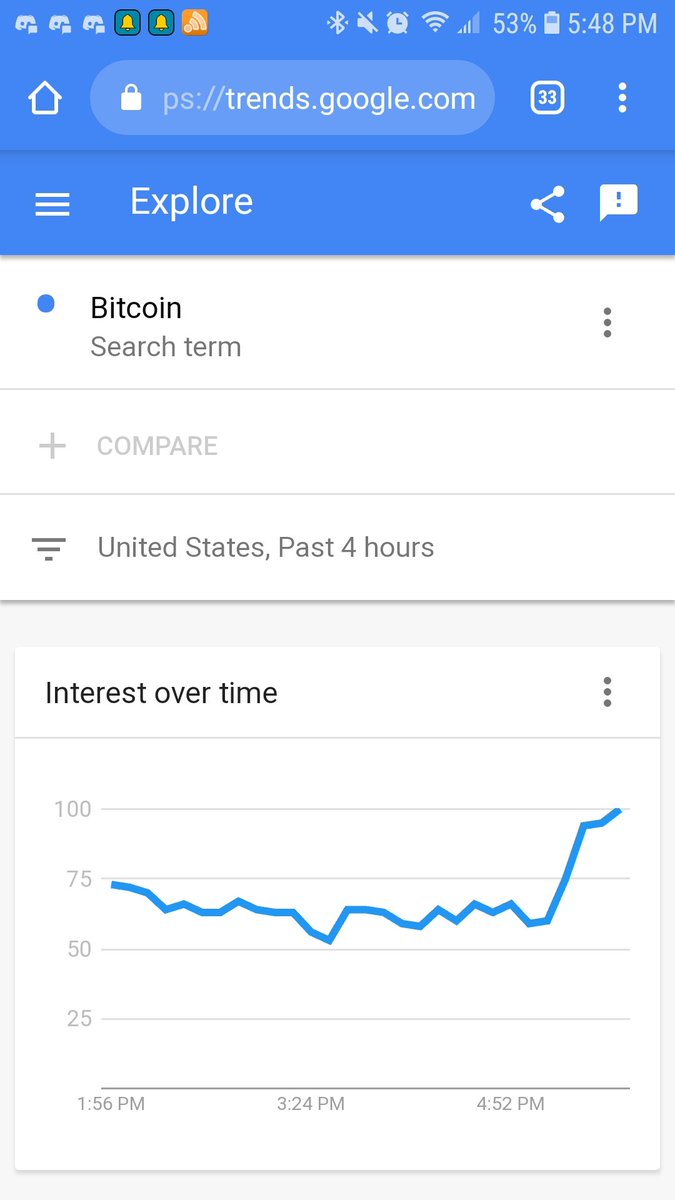Open options for the Bitcoin search term
Screen dimensions: 675x1200
point(607,322)
